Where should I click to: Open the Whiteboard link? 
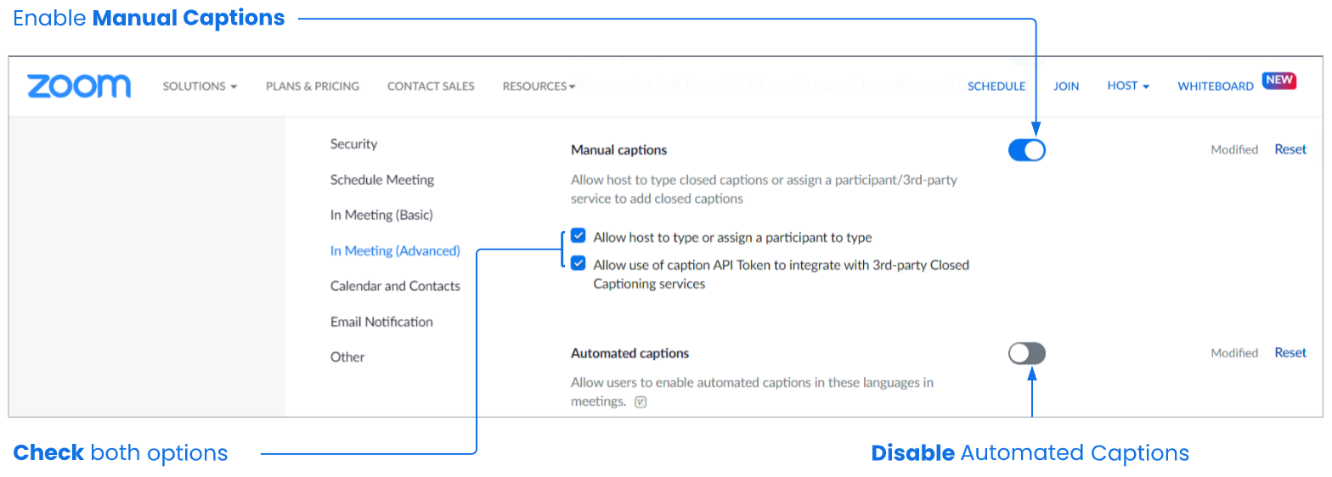point(1215,87)
